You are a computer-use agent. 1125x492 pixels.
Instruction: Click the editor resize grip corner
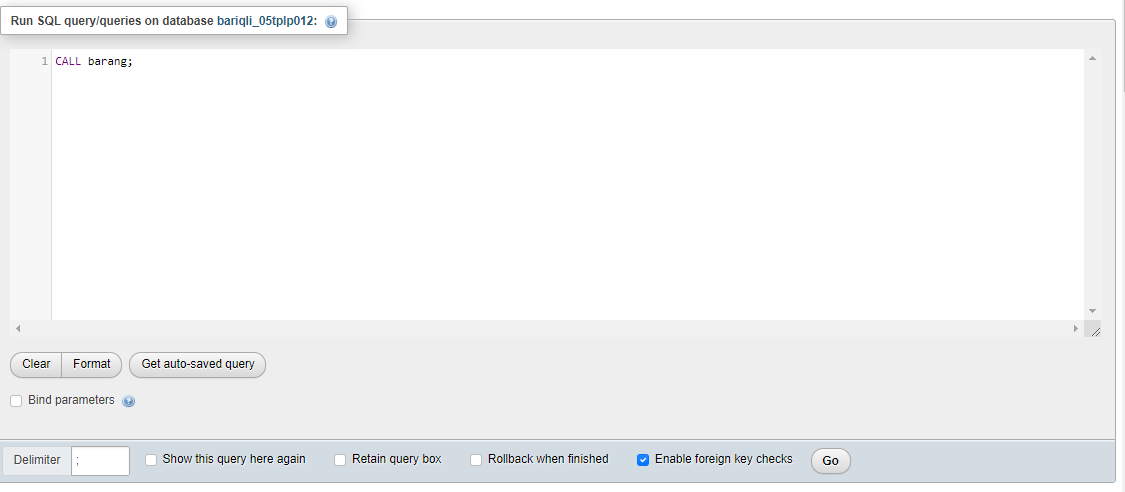coord(1095,331)
